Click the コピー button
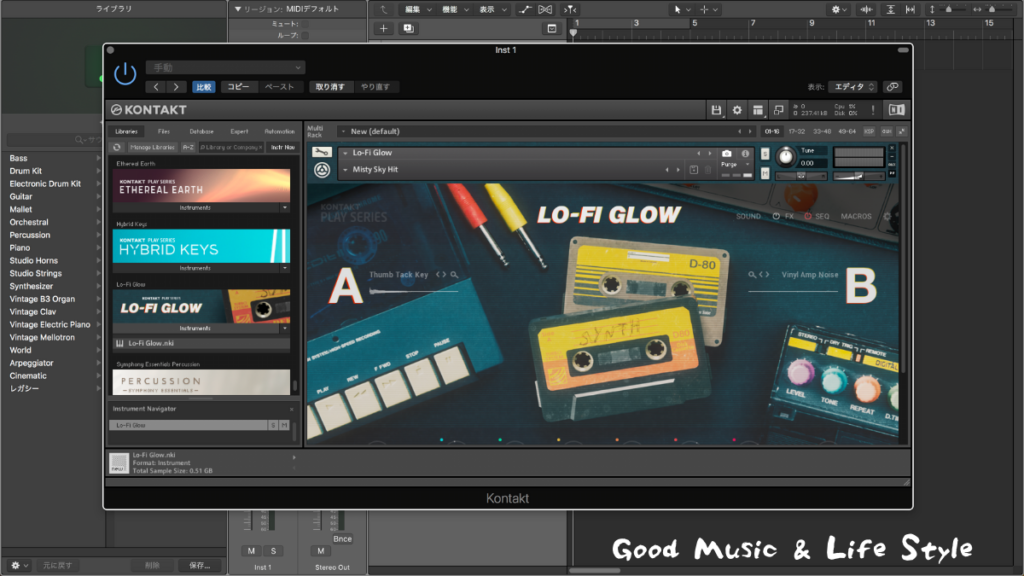The height and width of the screenshot is (576, 1024). (x=238, y=87)
